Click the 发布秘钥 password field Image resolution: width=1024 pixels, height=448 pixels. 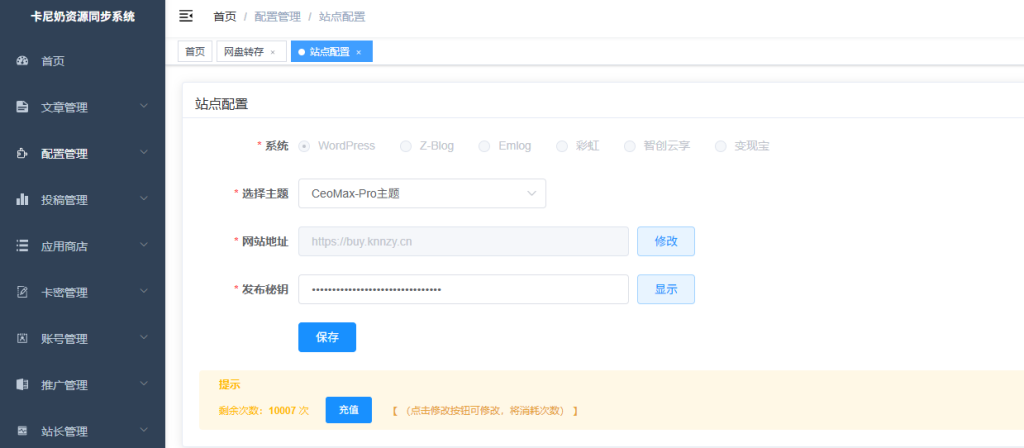(x=463, y=289)
